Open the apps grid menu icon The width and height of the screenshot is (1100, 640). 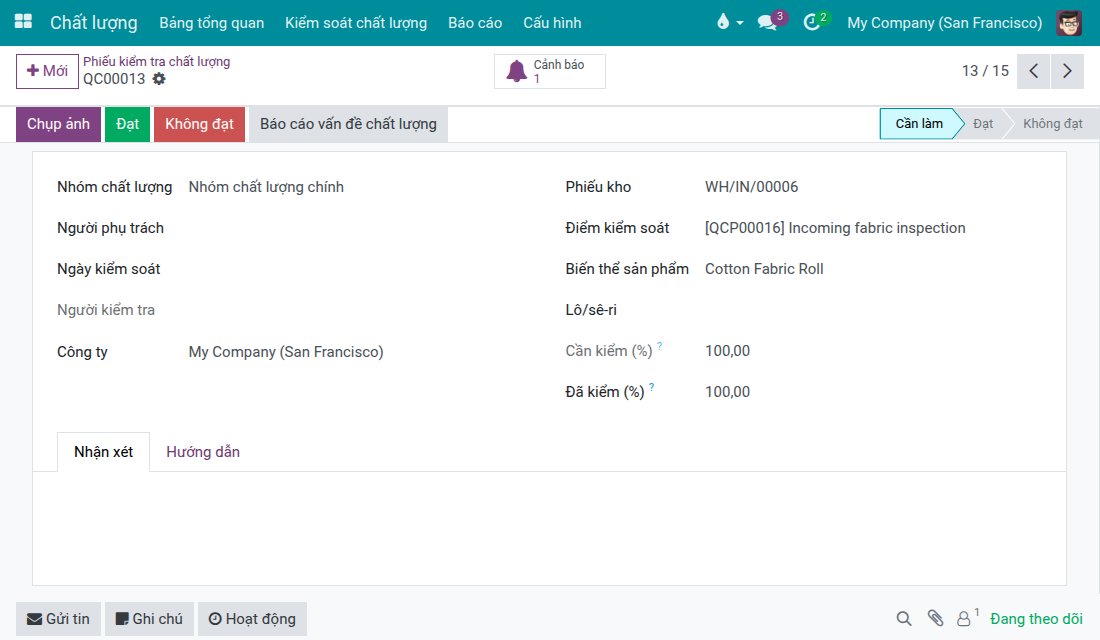click(x=23, y=22)
